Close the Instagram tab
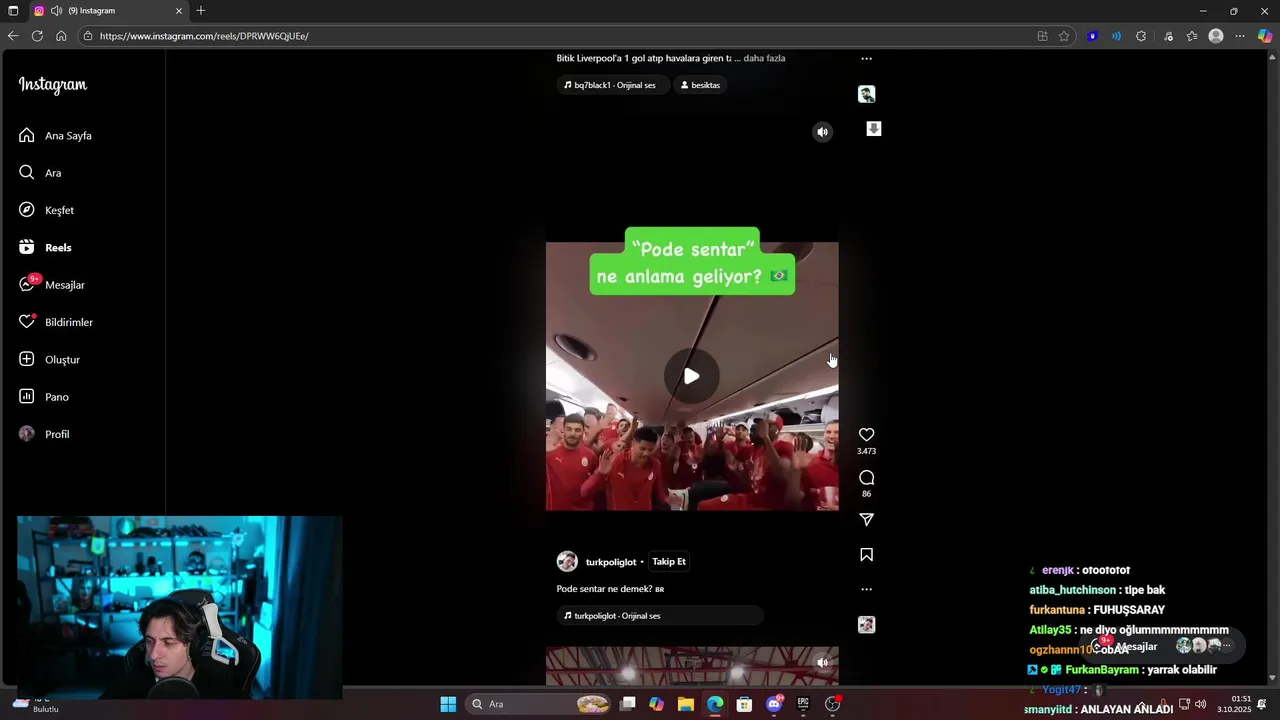This screenshot has height=720, width=1280. click(x=179, y=11)
